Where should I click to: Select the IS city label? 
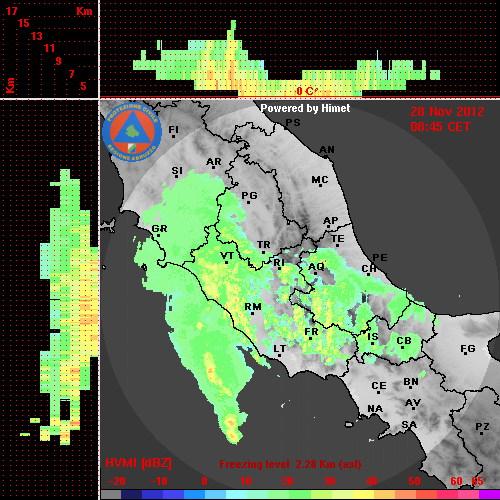click(373, 337)
